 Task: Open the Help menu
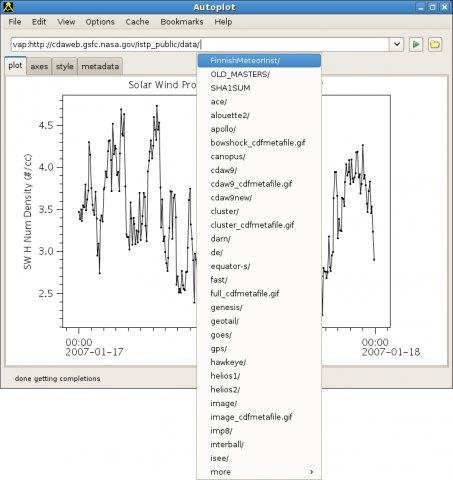[223, 22]
